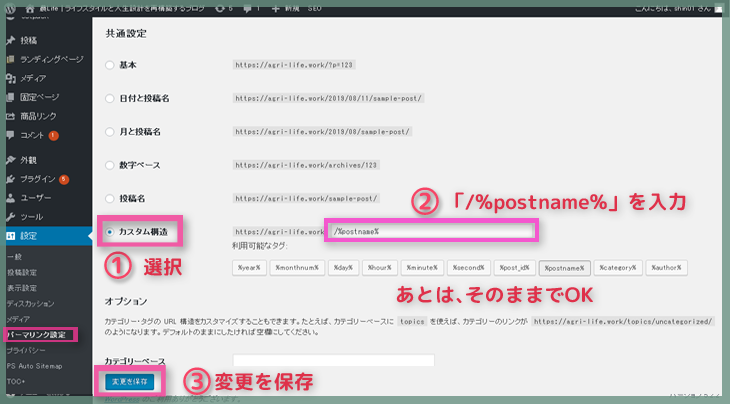This screenshot has height=404, width=730.
Task: Click the ランディングページ icon in sidebar
Action: [11, 59]
